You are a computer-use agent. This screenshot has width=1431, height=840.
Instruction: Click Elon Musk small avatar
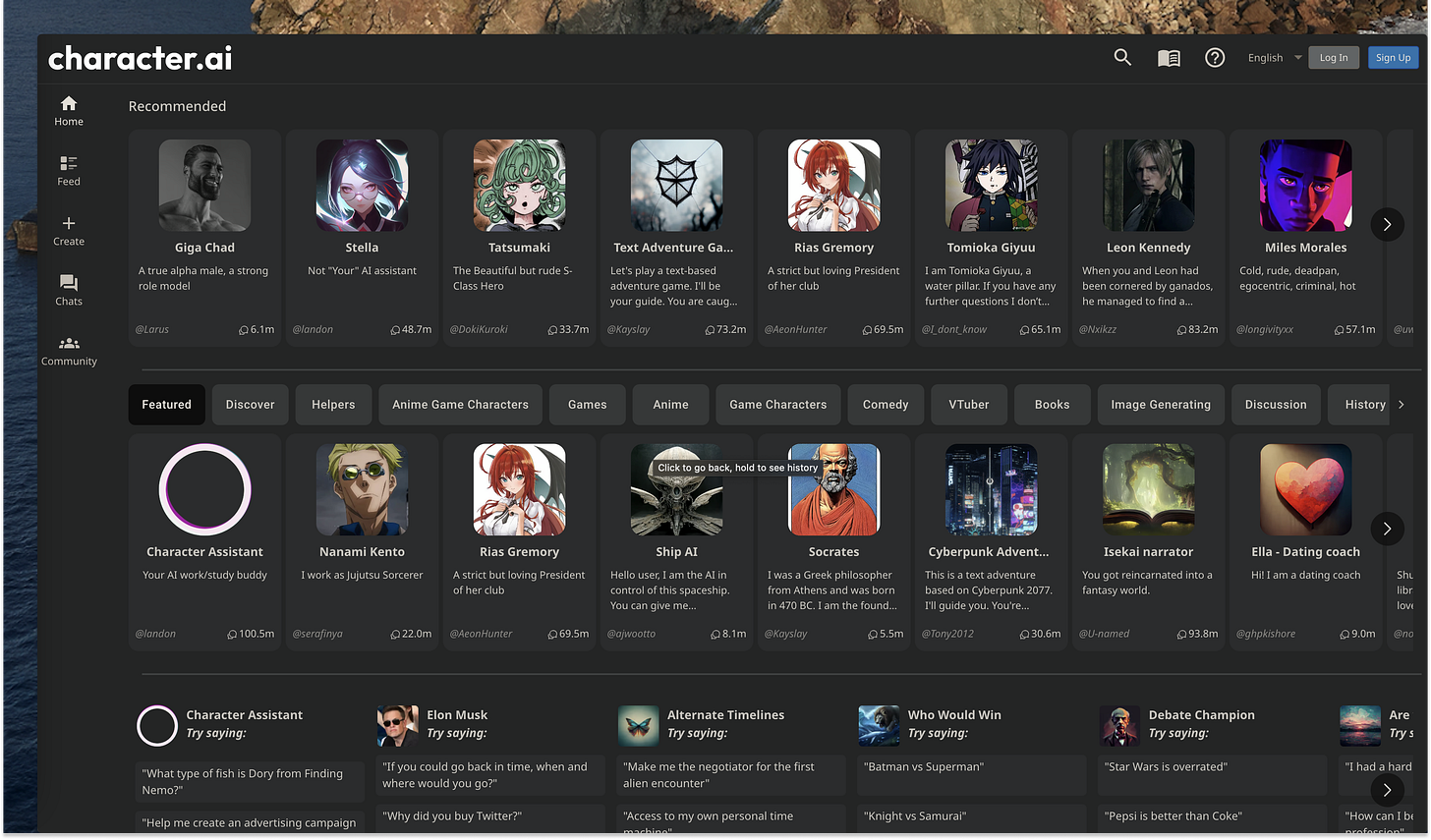coord(397,726)
